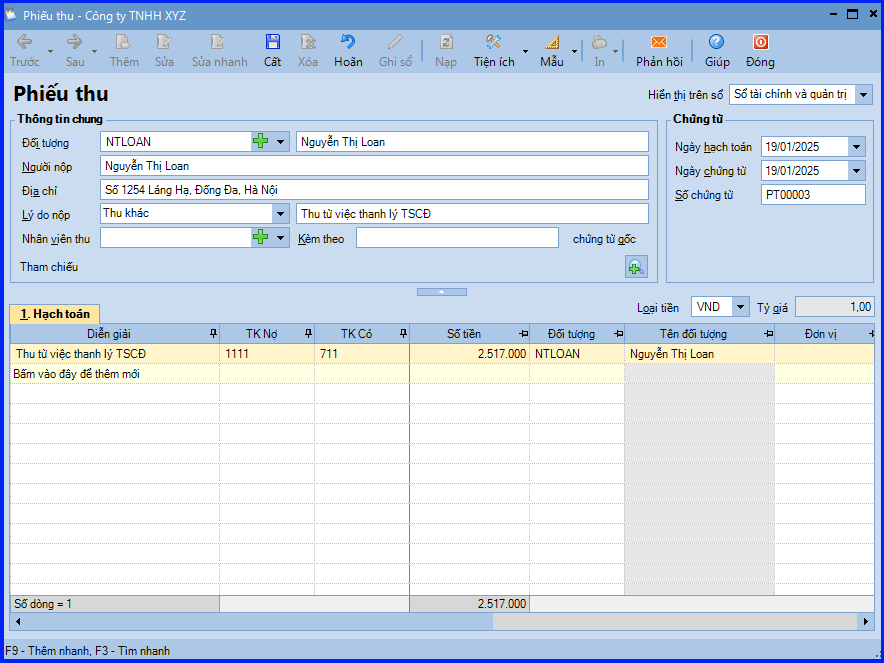
Task: Click the Sửa nhanh quick edit icon
Action: coord(219,51)
